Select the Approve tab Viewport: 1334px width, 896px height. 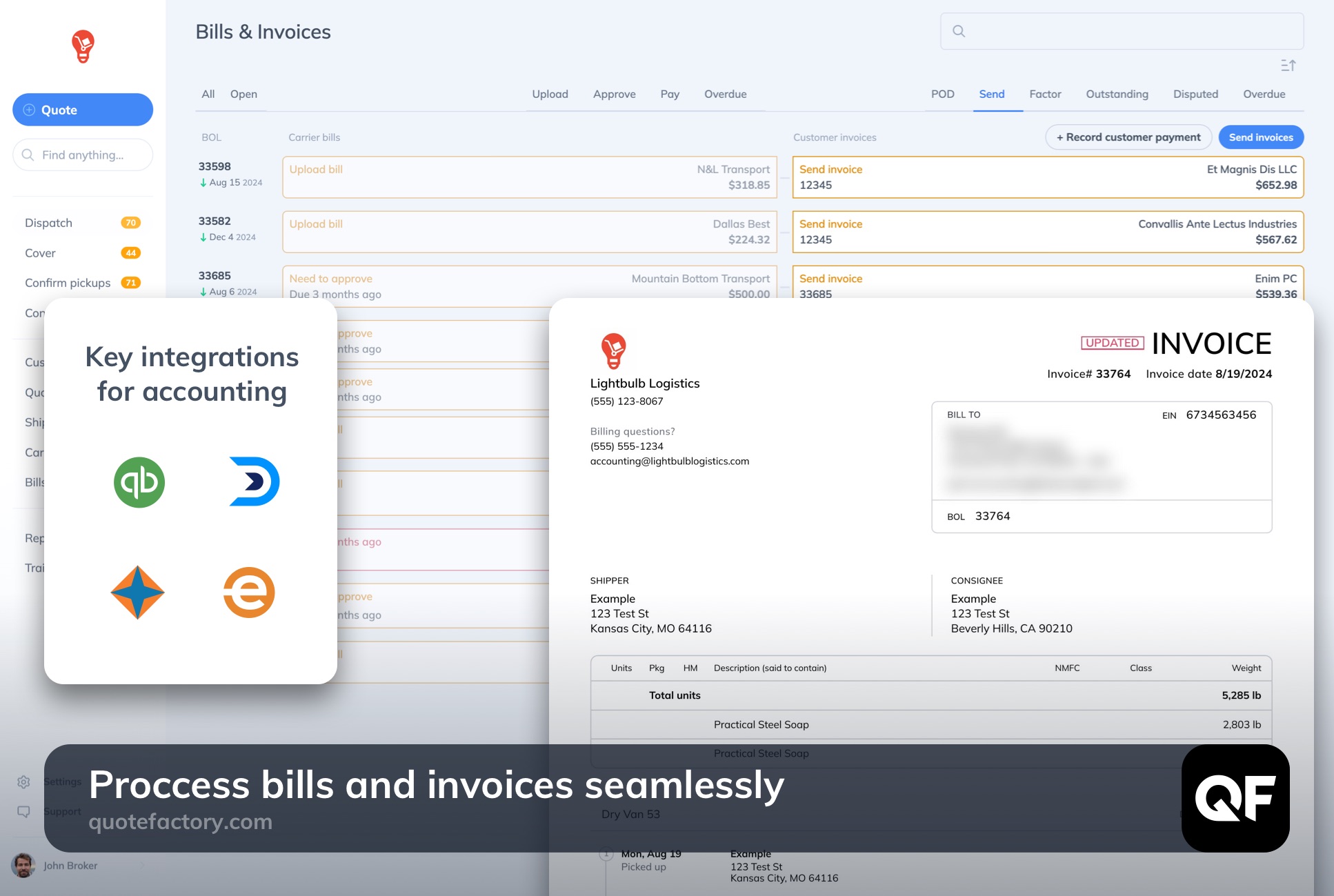coord(615,94)
